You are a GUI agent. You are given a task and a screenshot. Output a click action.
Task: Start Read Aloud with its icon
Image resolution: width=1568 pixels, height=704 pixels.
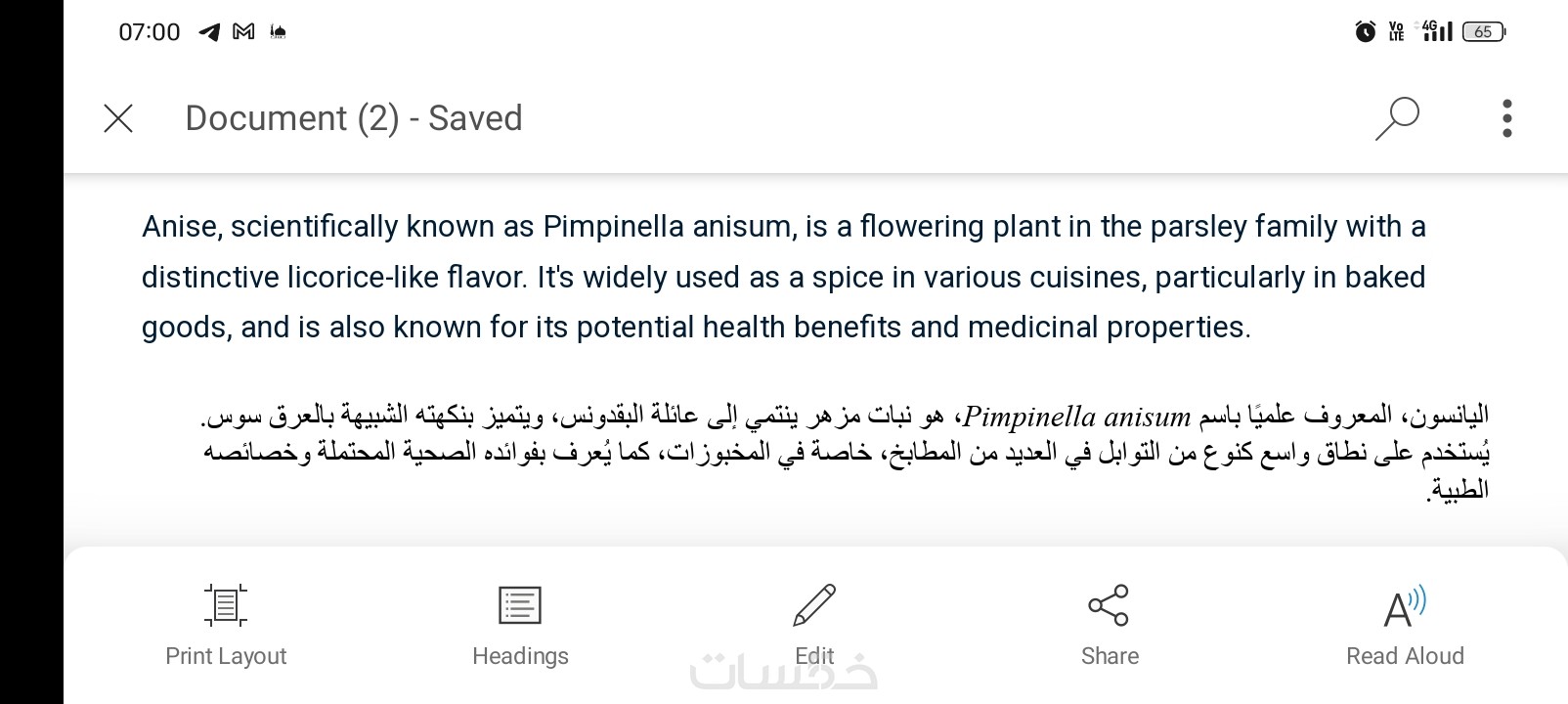(x=1405, y=607)
